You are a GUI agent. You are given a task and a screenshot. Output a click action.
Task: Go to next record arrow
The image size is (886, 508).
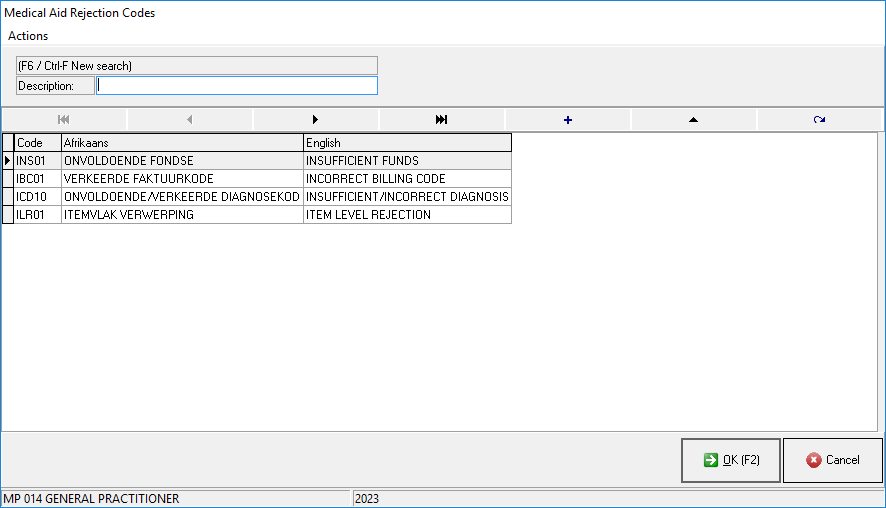[315, 120]
